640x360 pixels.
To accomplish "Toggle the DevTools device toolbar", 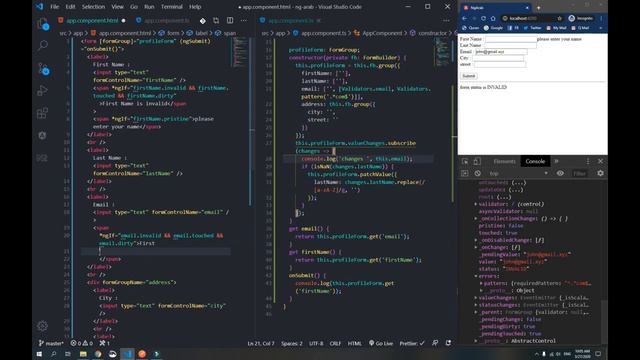I will 477,162.
